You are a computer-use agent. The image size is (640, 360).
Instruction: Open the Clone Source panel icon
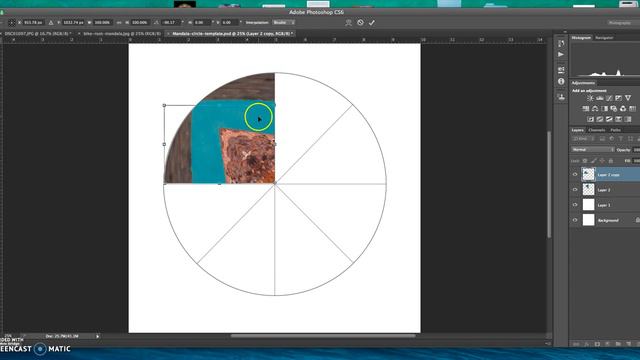[x=561, y=97]
